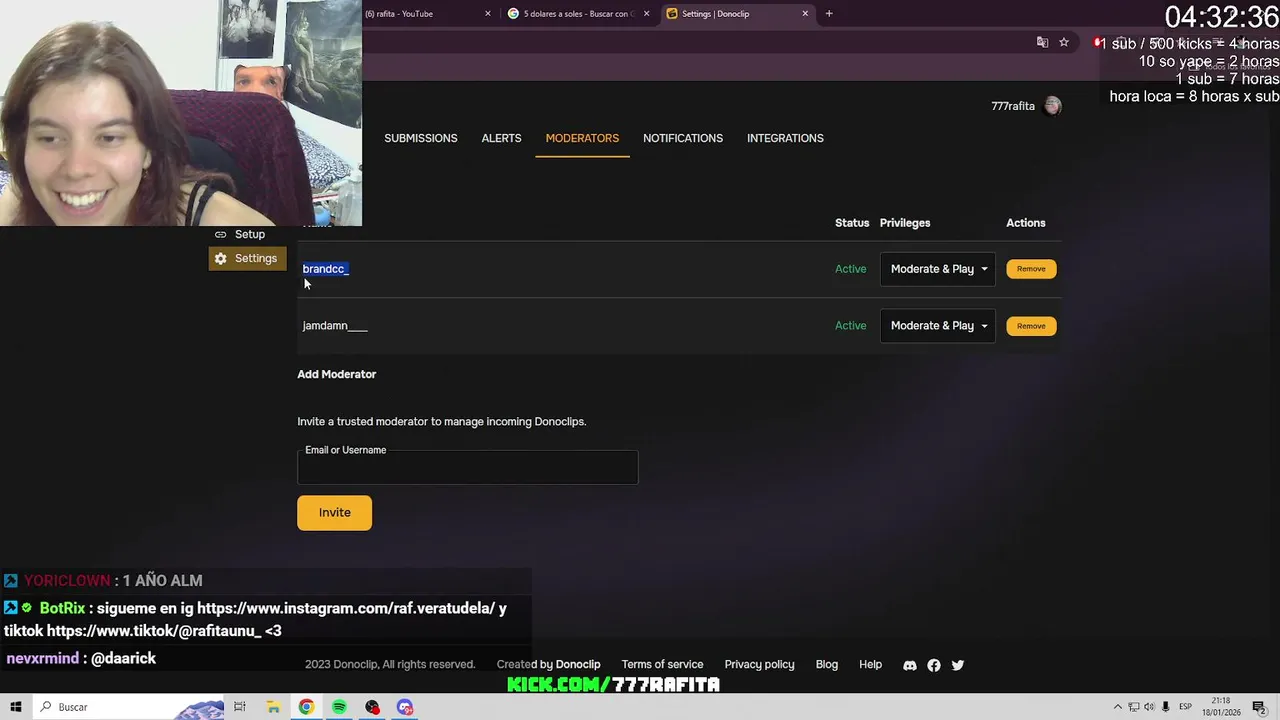Open a new browser tab with plus

coord(829,14)
